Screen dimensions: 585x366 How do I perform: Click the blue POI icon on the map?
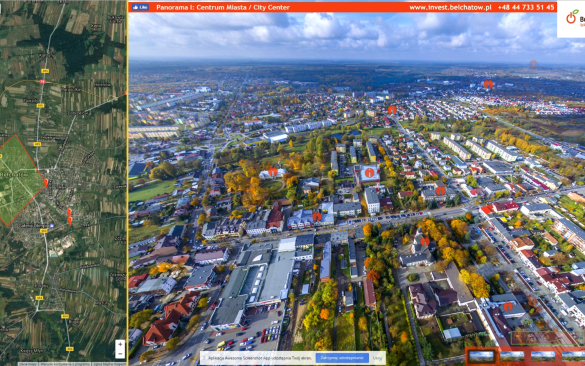[52, 226]
